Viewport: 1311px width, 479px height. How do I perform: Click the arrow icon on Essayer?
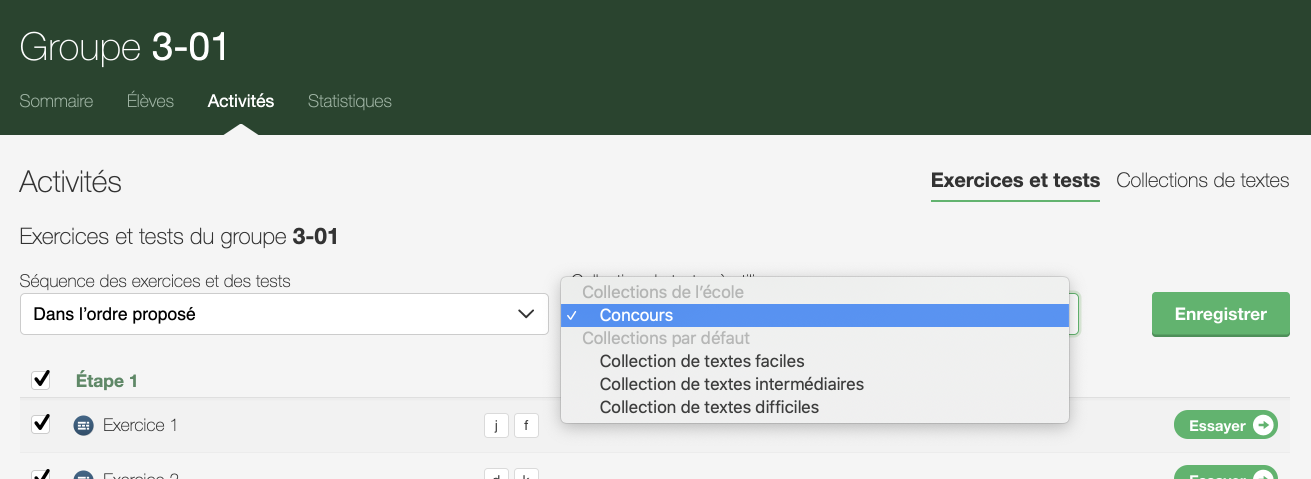click(x=1264, y=425)
